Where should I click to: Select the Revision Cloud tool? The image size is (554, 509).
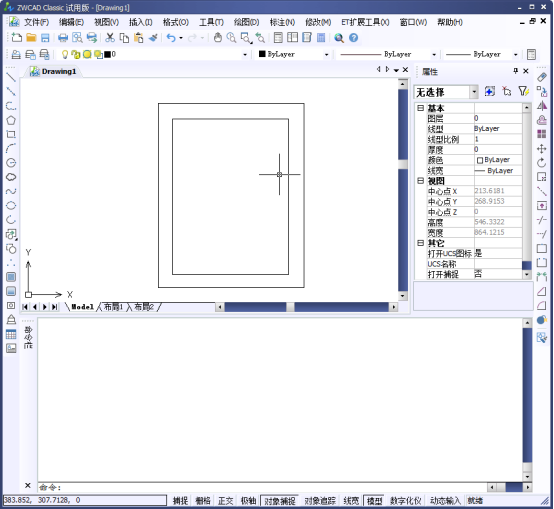click(x=11, y=177)
